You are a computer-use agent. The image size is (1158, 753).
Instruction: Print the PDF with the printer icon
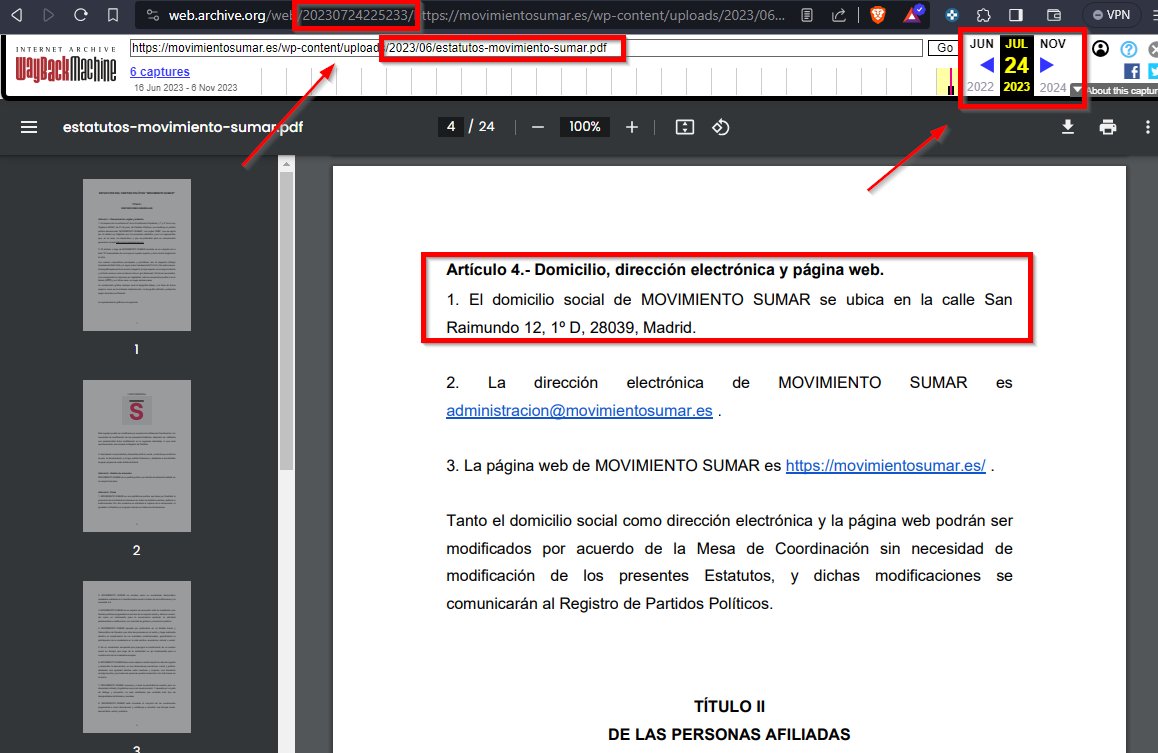click(1108, 127)
